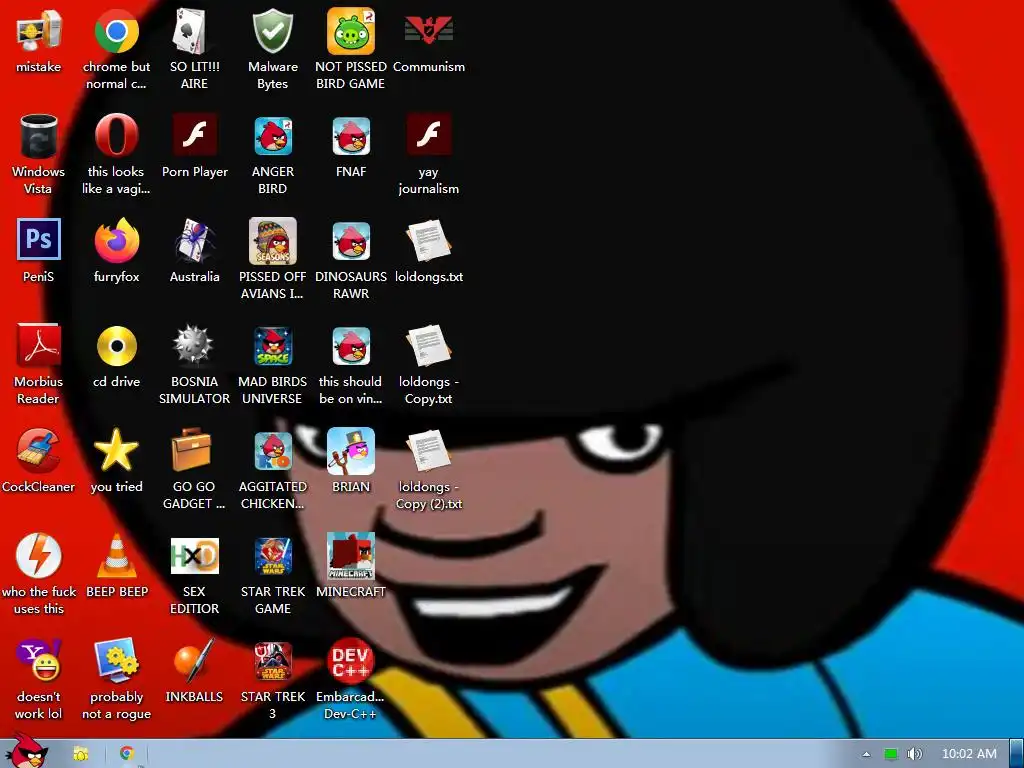Open the 'STAR TREK 3' icon

272,661
